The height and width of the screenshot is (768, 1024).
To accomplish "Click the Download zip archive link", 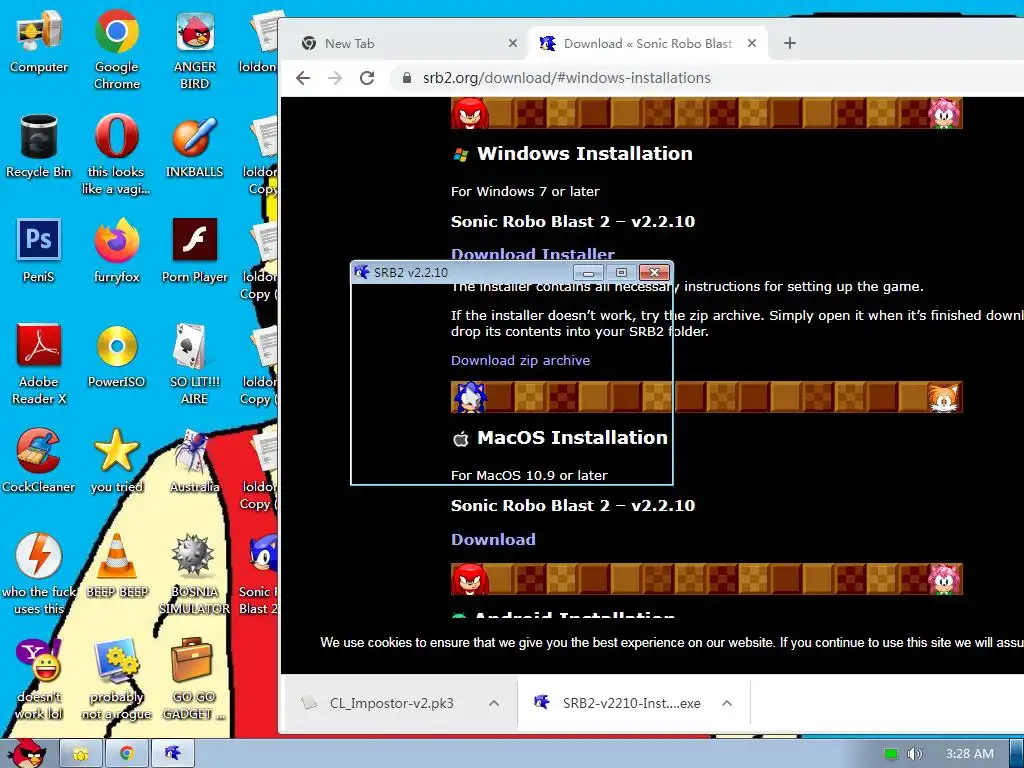I will pos(520,360).
